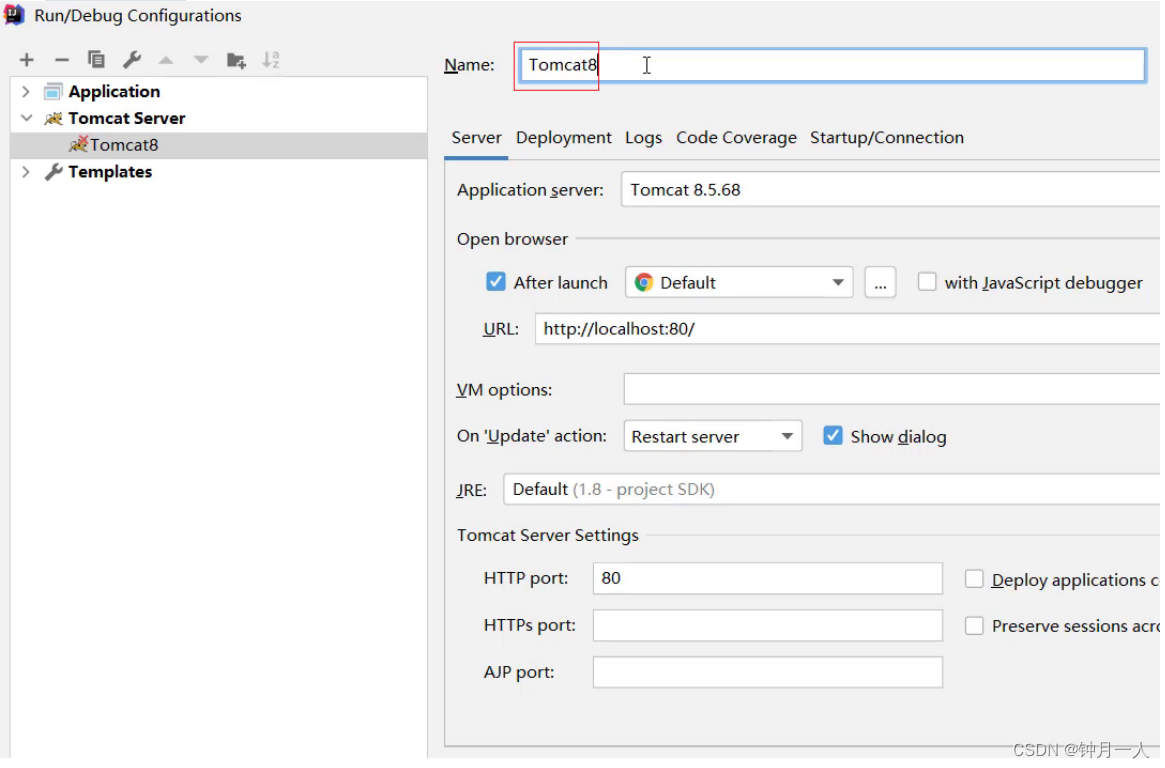Click the Application type icon in tree
Image resolution: width=1165 pixels, height=768 pixels.
(53, 92)
